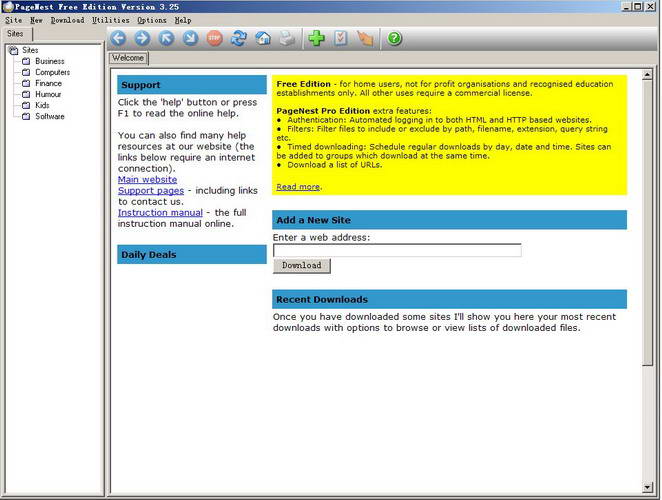Select the Humour tree label
This screenshot has height=500, width=662.
click(48, 94)
